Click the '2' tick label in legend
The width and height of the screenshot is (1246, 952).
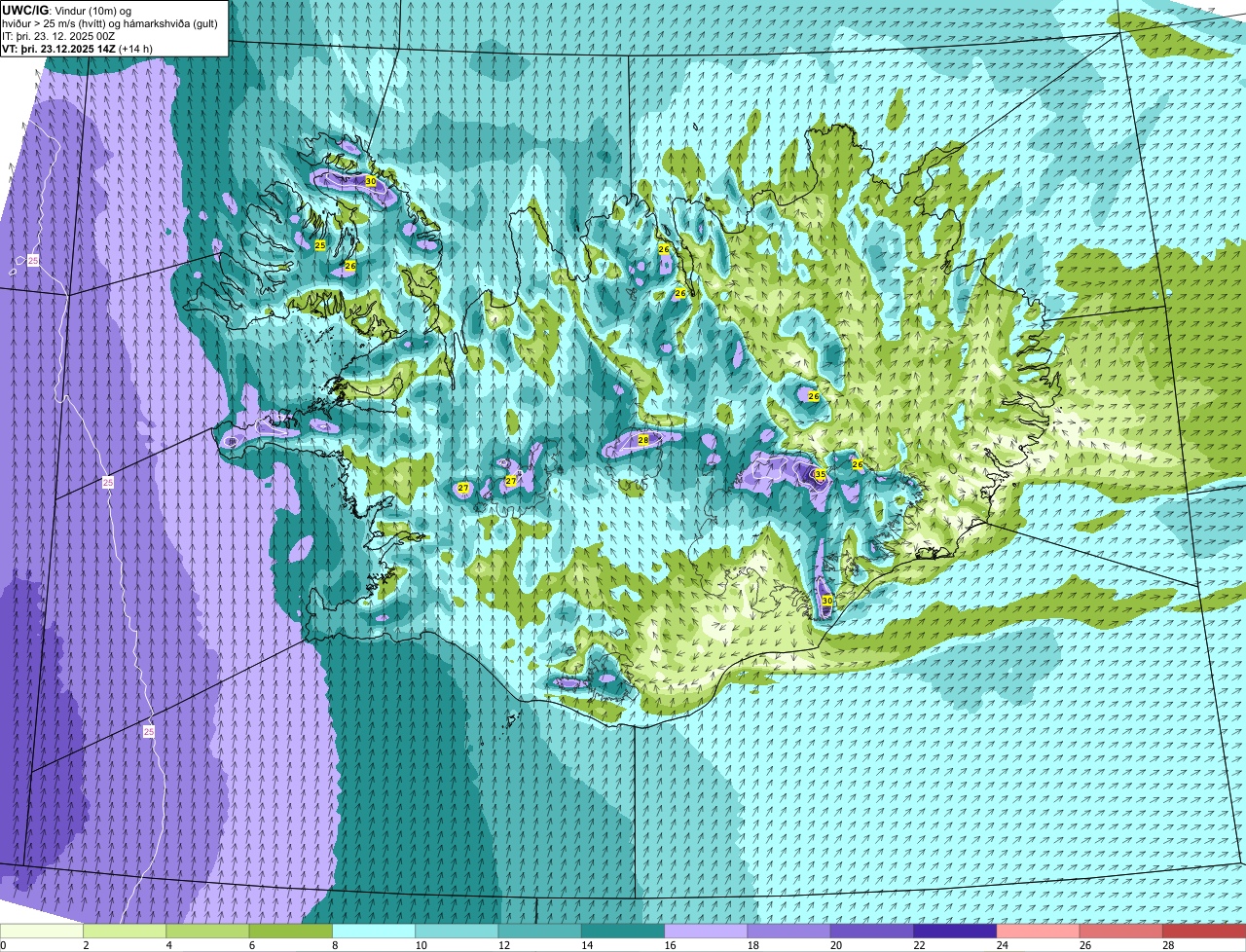click(x=86, y=945)
